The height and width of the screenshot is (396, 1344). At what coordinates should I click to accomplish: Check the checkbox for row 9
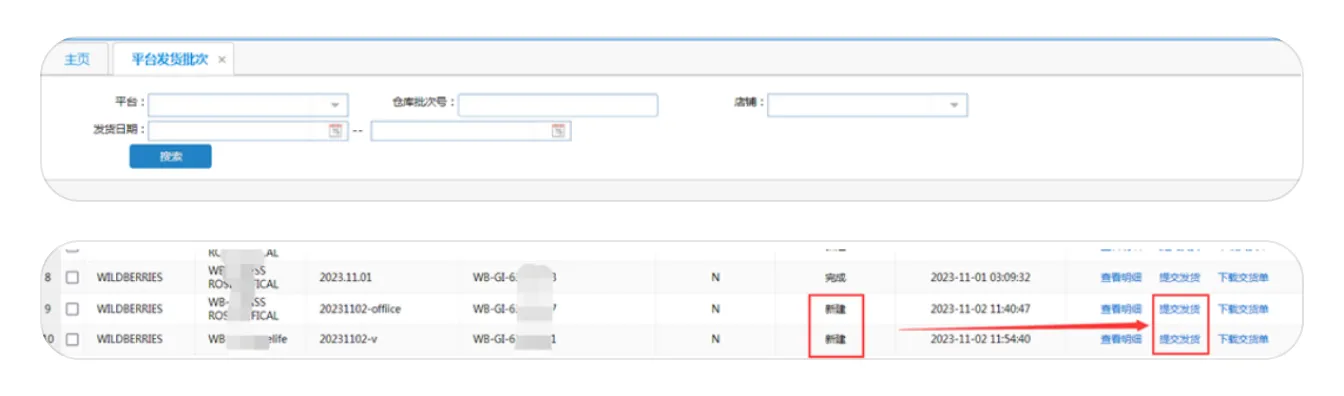click(72, 309)
